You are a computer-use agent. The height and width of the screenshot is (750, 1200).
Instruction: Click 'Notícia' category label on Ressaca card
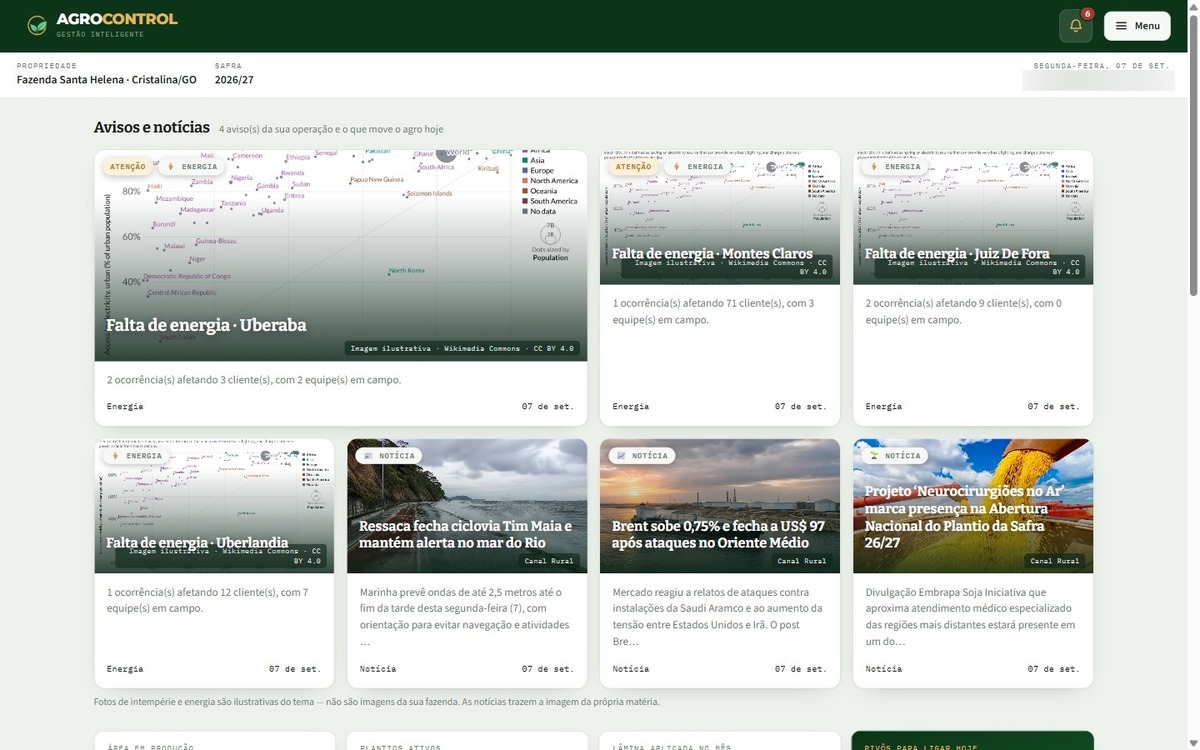[x=378, y=669]
